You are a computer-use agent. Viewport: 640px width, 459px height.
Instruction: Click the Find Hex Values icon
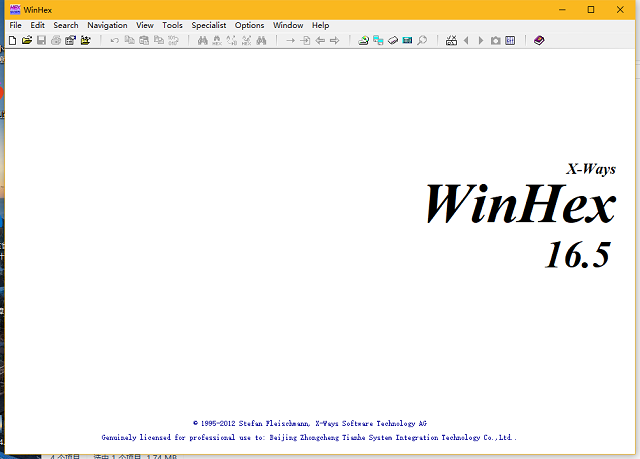217,40
